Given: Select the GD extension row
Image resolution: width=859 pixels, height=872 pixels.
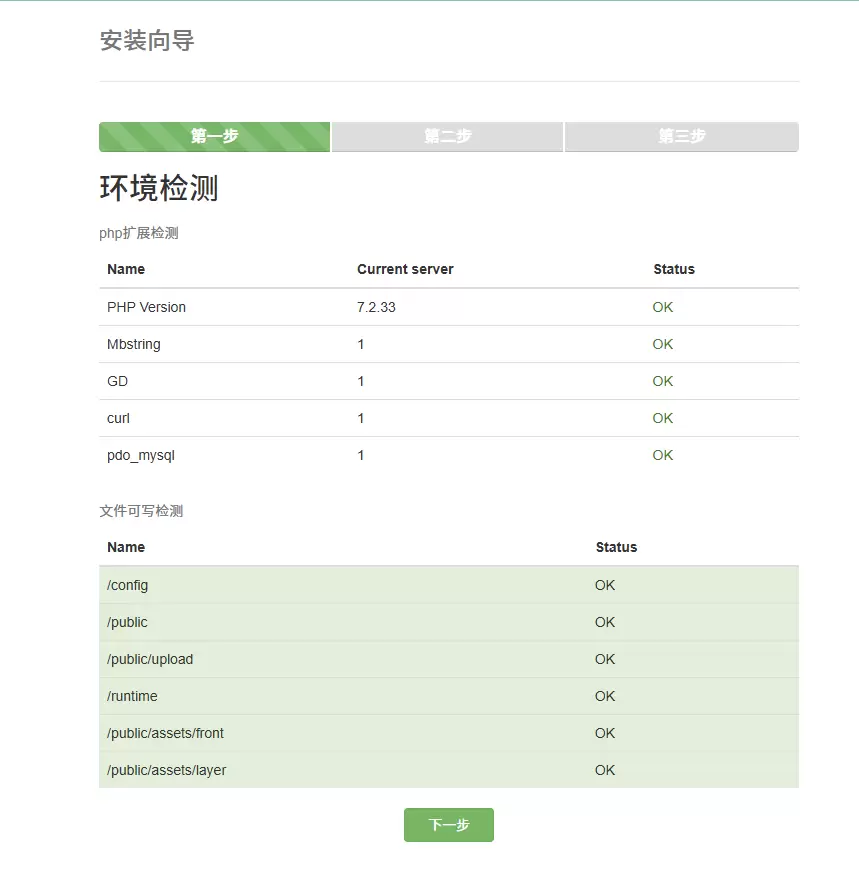Looking at the screenshot, I should tap(117, 381).
